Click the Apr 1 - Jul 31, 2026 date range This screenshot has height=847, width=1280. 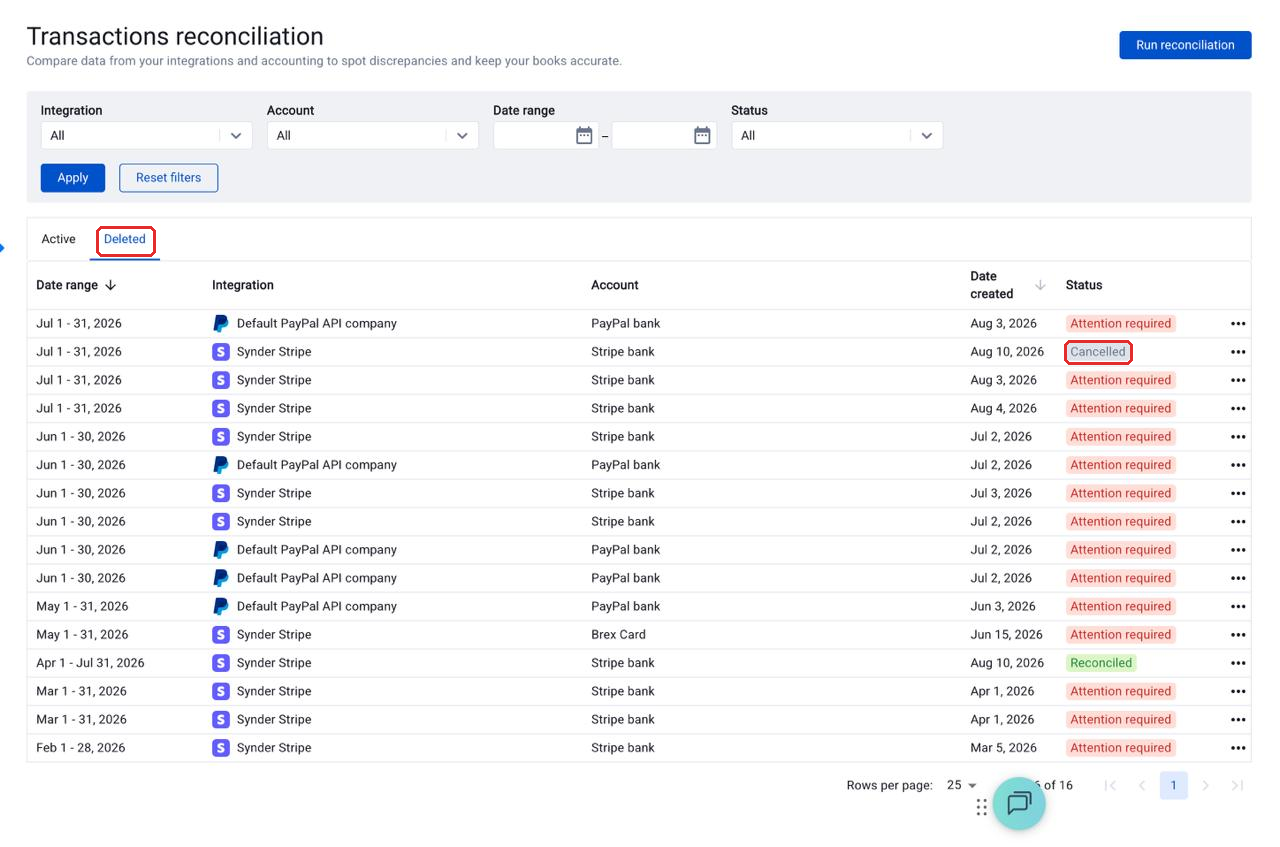(90, 663)
